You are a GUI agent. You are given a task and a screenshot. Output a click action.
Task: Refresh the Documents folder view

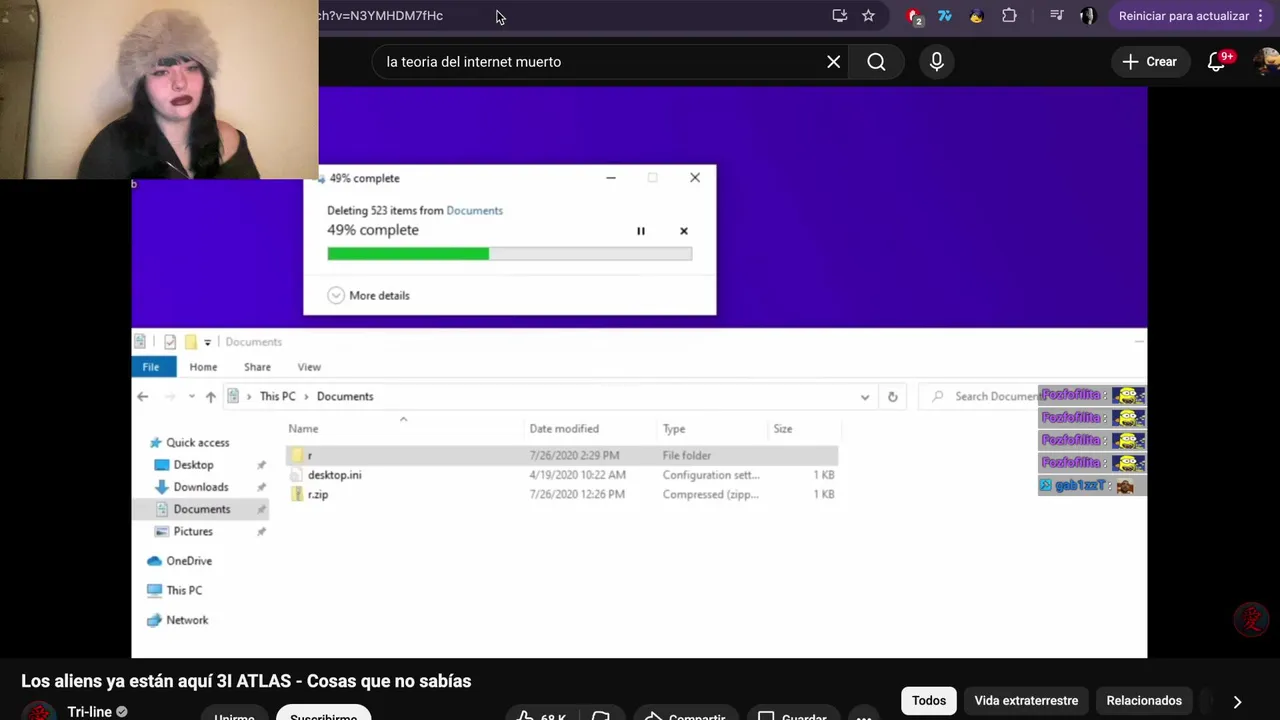click(892, 397)
